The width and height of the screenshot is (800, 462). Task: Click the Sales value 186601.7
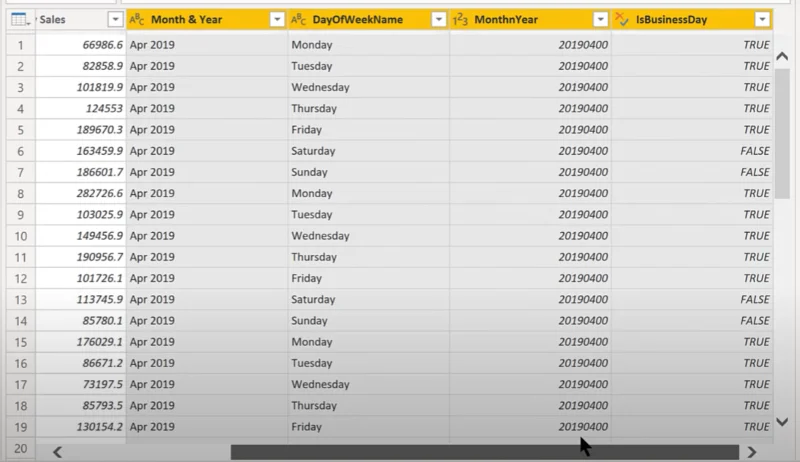click(99, 172)
